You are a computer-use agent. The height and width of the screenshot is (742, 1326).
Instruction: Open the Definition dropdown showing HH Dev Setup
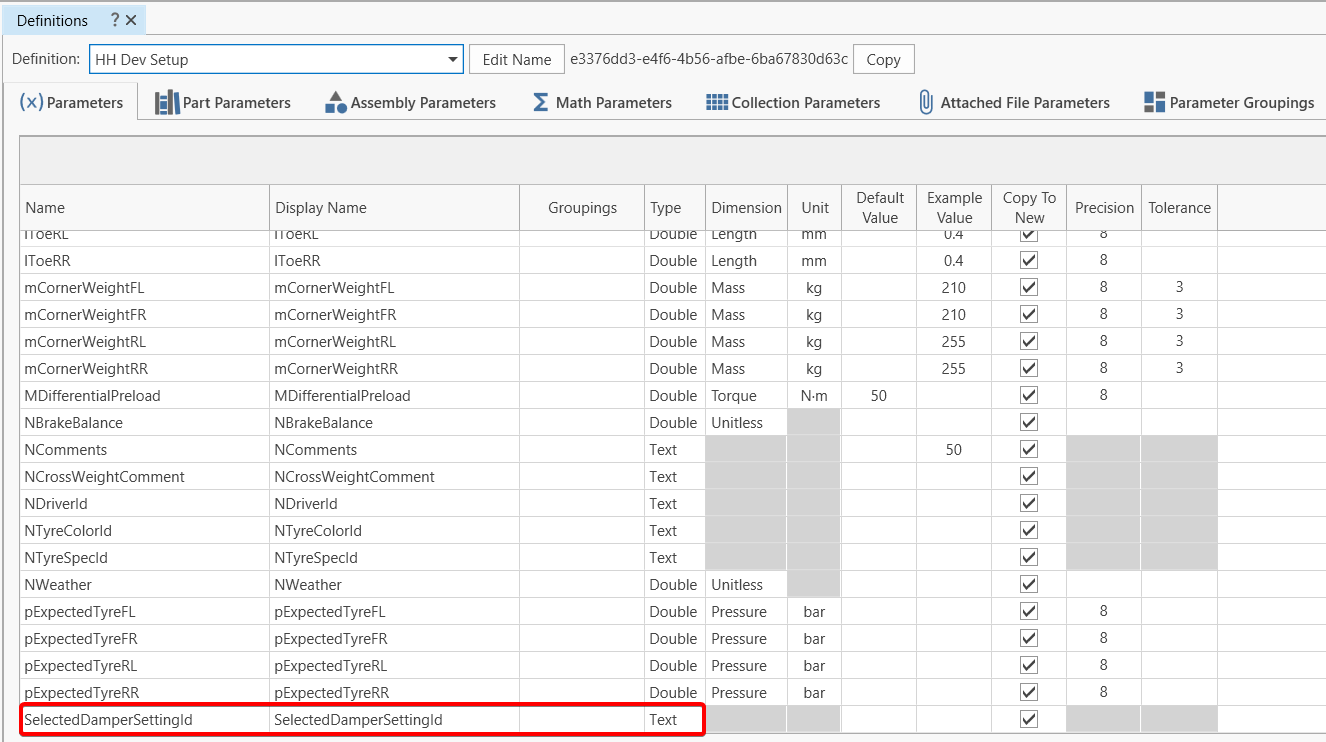tap(453, 60)
